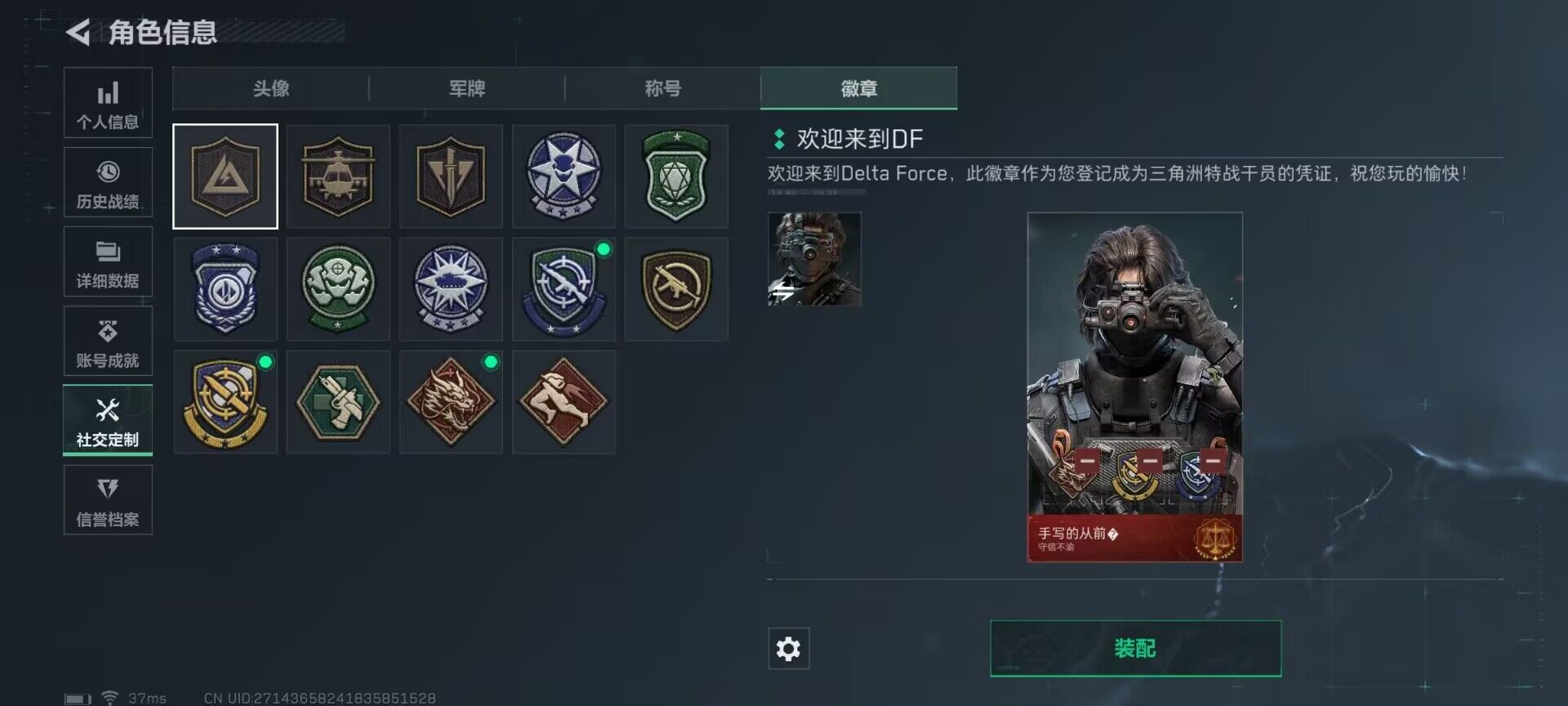Select the attack helicopter badge
1568x706 pixels.
(338, 176)
